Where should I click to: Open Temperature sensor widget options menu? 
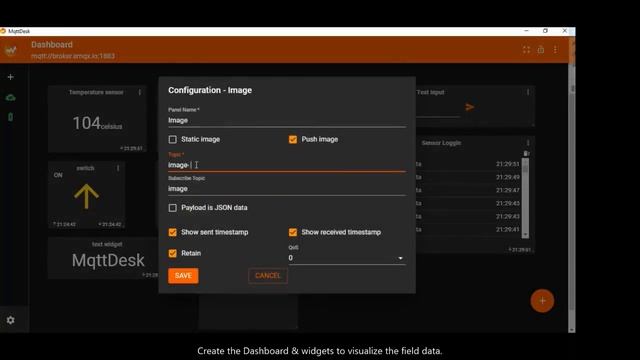[140, 93]
